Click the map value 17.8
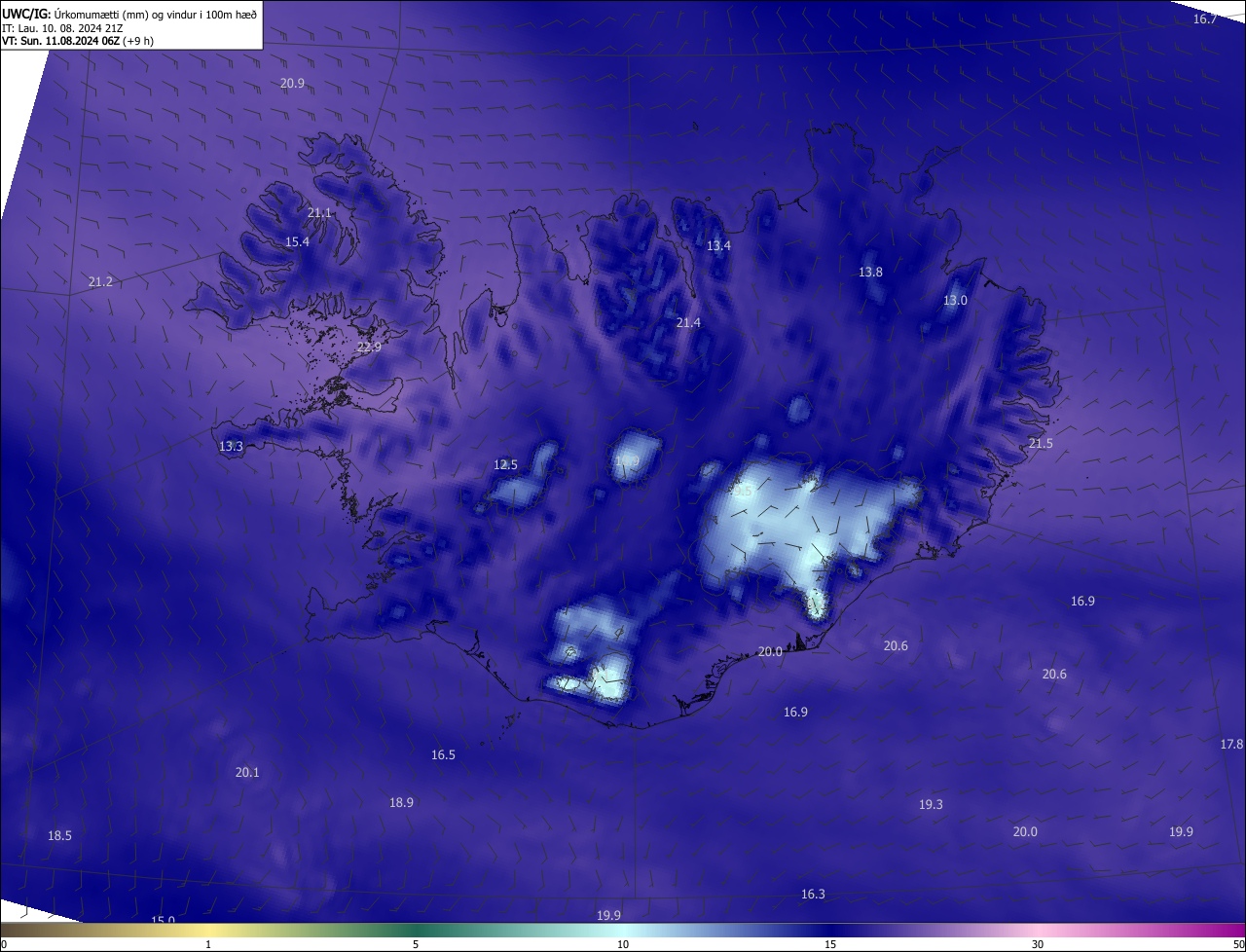Viewport: 1246px width, 952px height. pos(1231,745)
